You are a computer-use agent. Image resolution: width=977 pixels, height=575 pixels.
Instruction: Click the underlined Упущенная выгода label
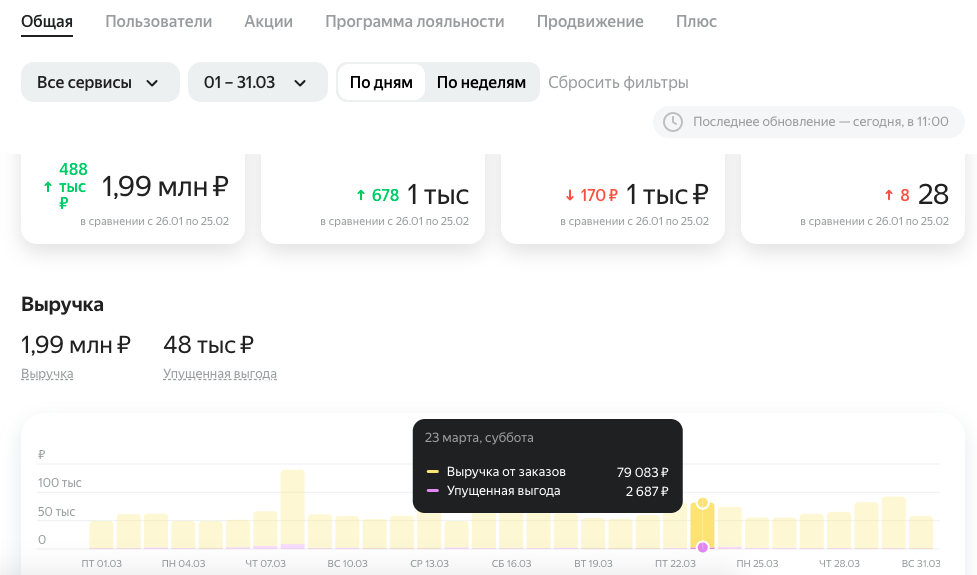(220, 374)
